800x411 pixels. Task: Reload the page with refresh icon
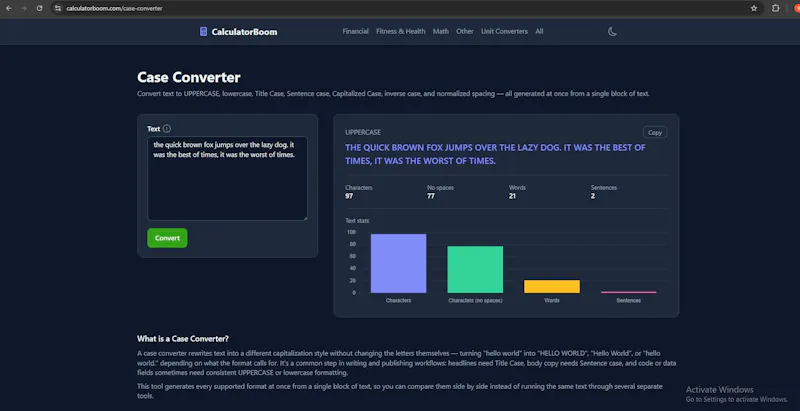point(39,8)
